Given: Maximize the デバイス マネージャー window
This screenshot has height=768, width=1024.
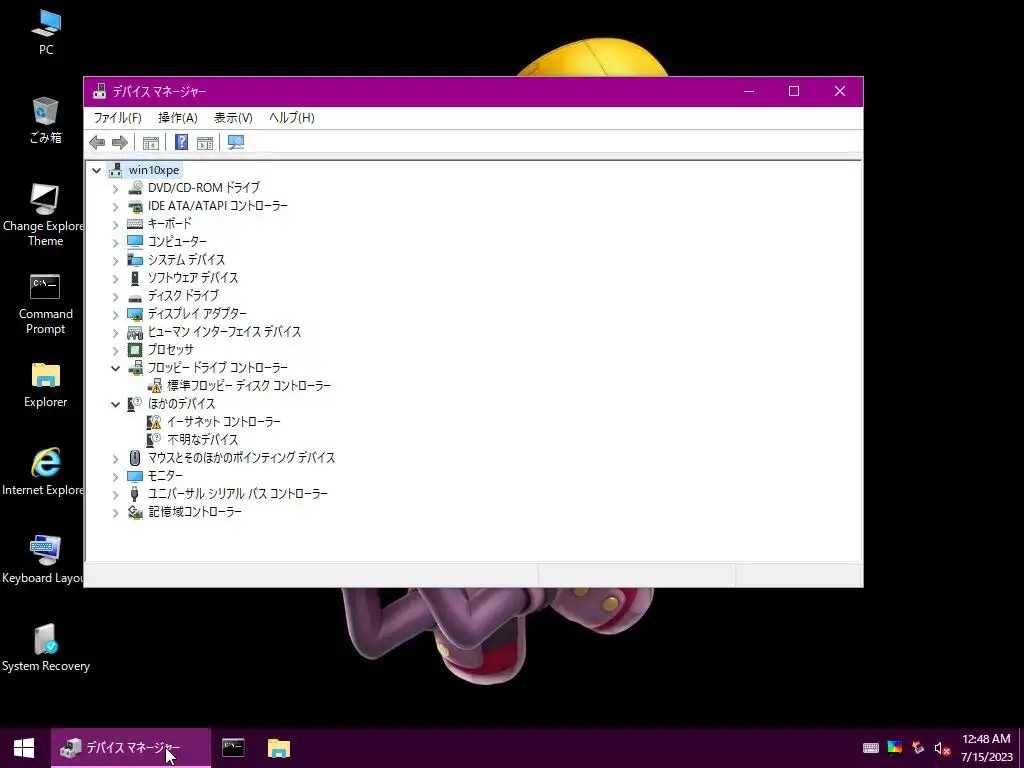Looking at the screenshot, I should [794, 91].
